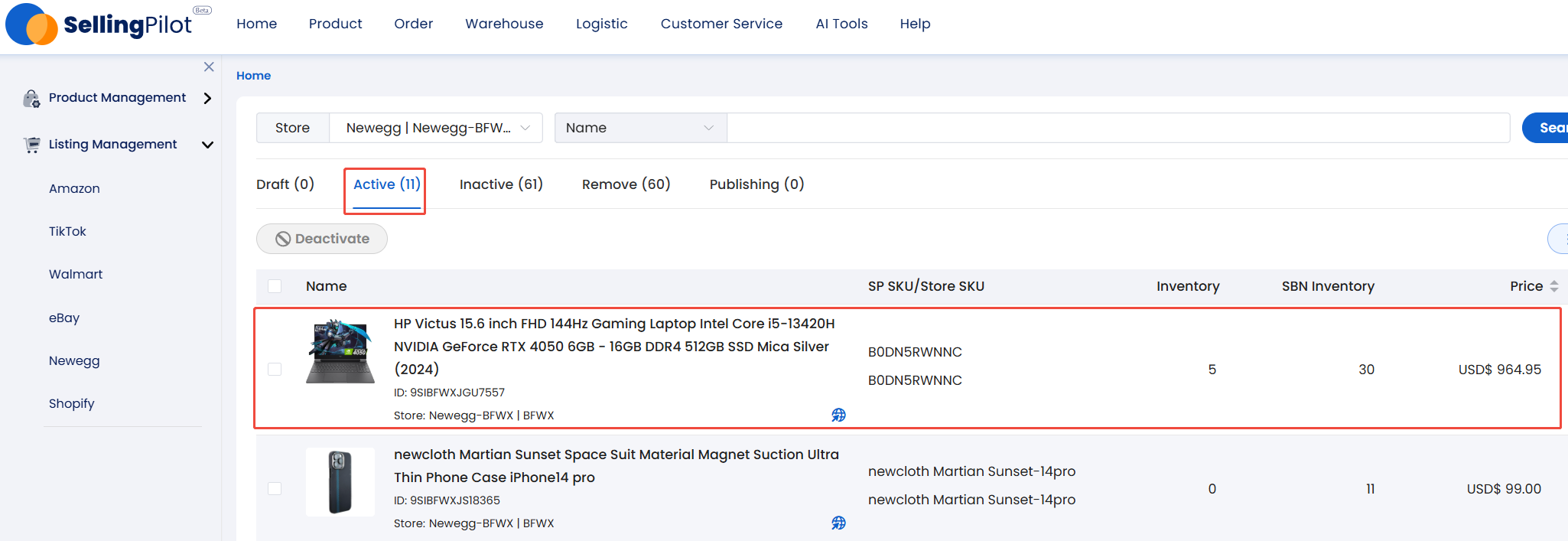Image resolution: width=1568 pixels, height=541 pixels.
Task: Open the Logistic menu
Action: point(602,24)
